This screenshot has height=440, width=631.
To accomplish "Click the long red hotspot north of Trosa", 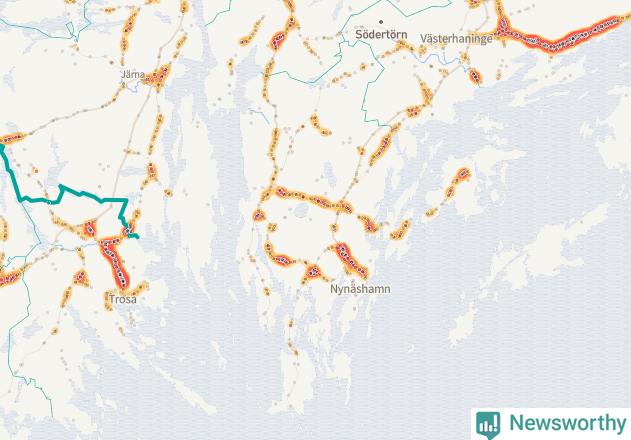I will coord(115,264).
